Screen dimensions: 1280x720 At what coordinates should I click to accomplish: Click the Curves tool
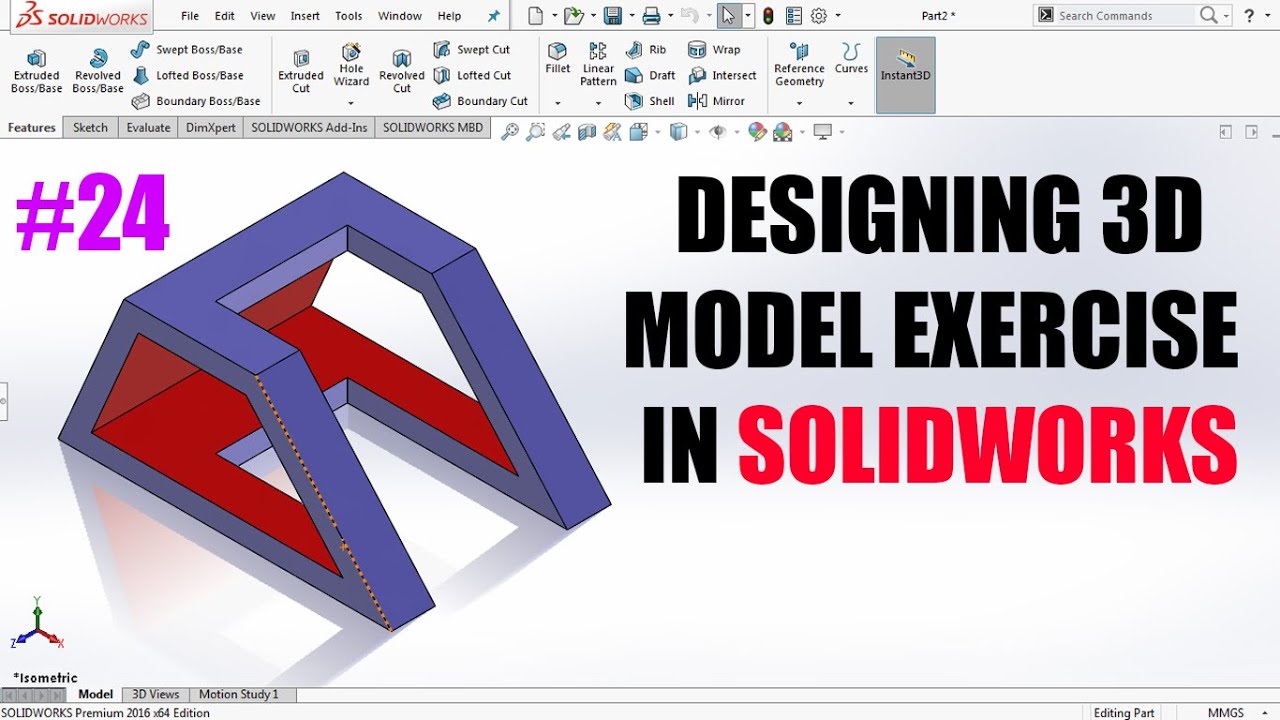click(x=851, y=59)
